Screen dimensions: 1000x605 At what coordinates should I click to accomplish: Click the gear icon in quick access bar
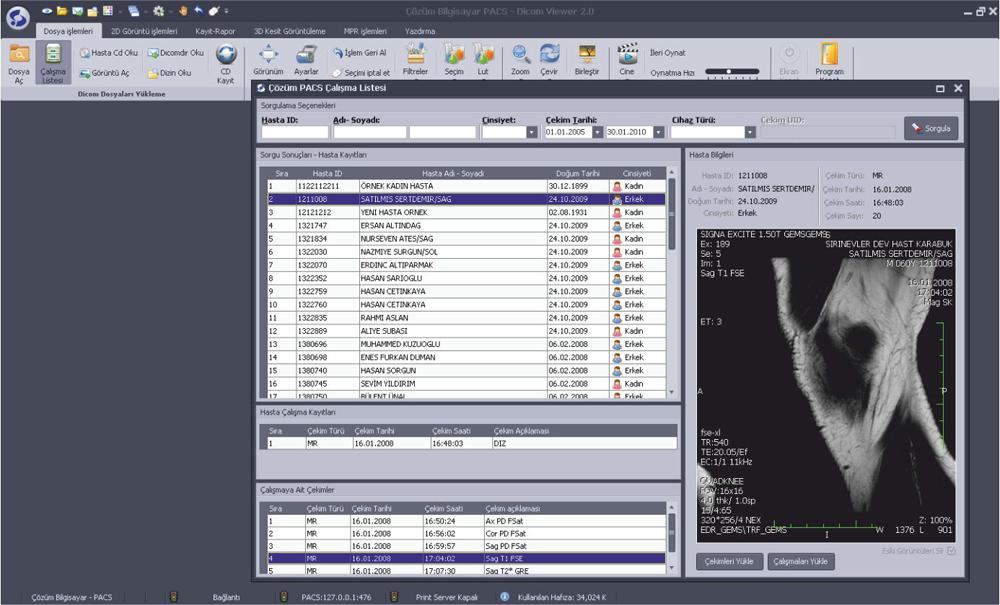point(158,11)
